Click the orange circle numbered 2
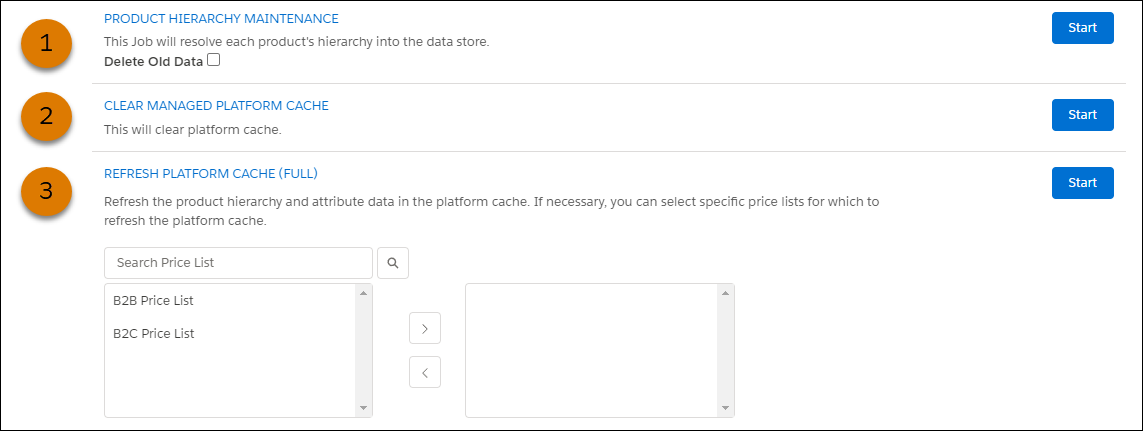Image resolution: width=1143 pixels, height=431 pixels. coord(47,116)
